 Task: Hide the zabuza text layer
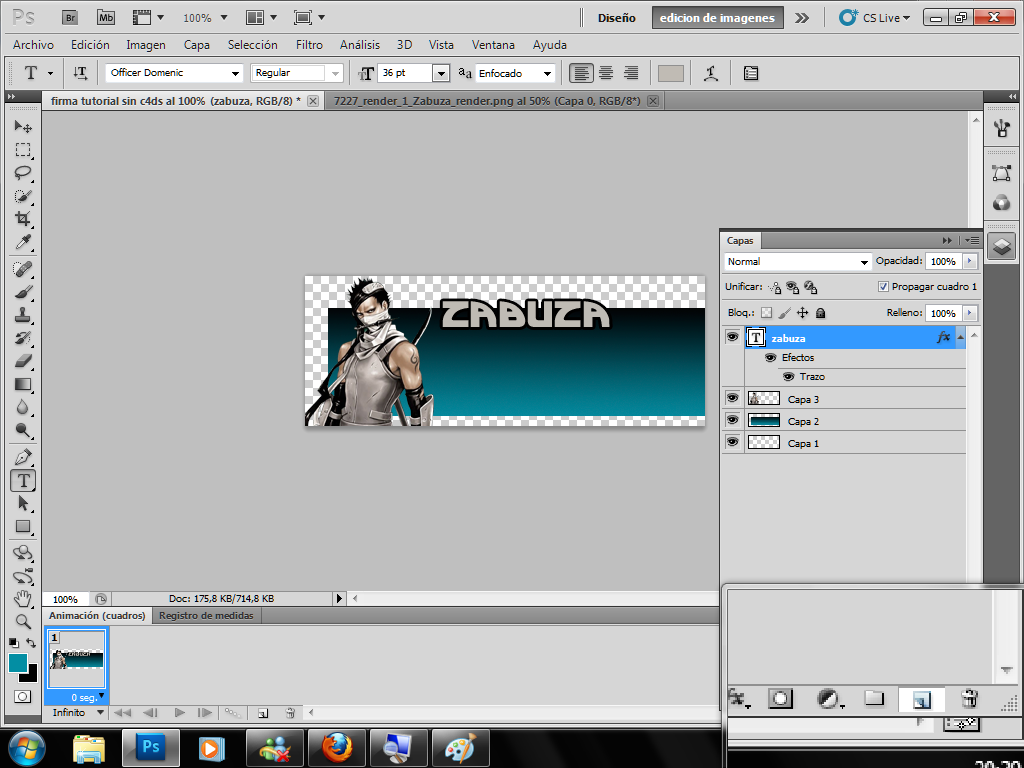pyautogui.click(x=733, y=337)
